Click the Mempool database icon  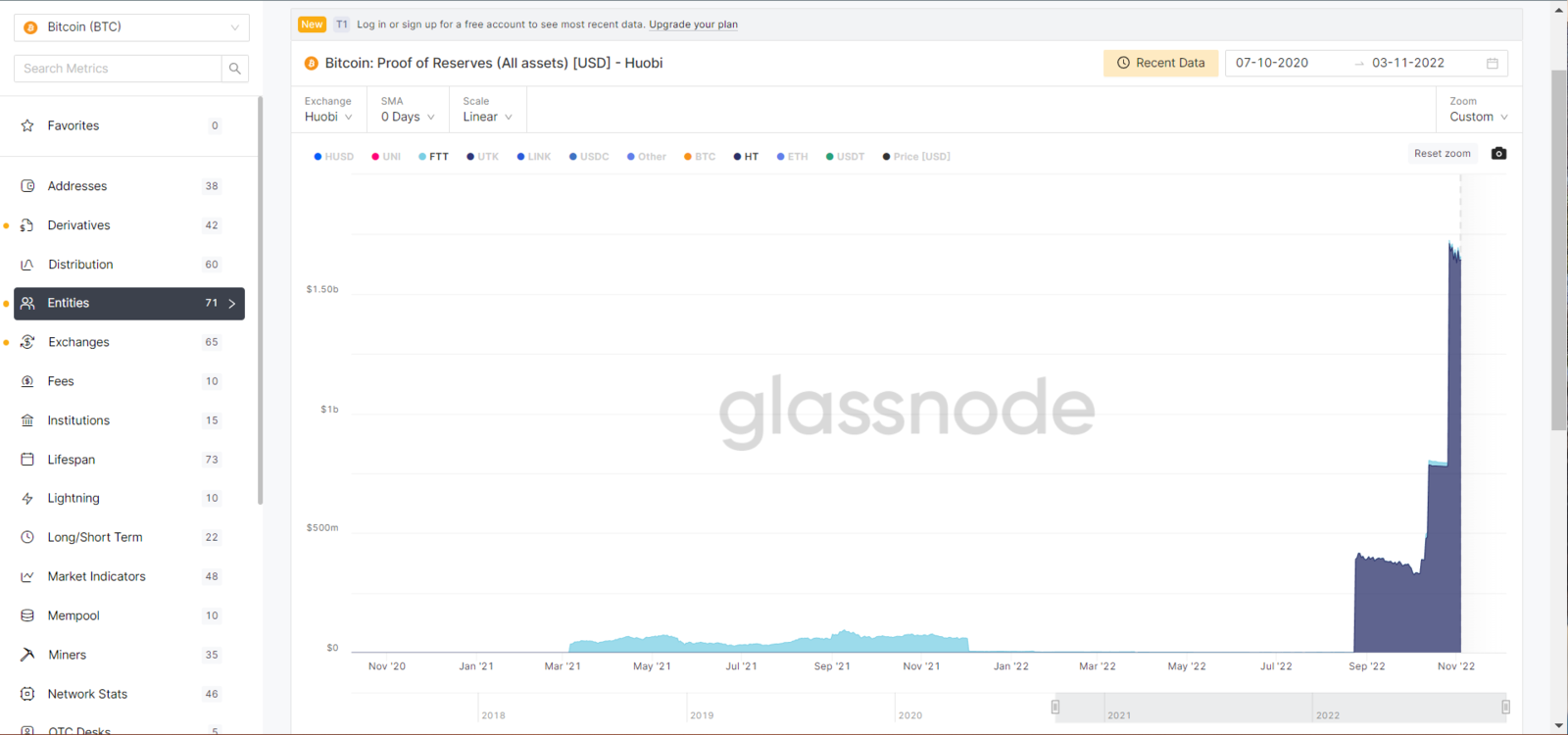[x=27, y=615]
